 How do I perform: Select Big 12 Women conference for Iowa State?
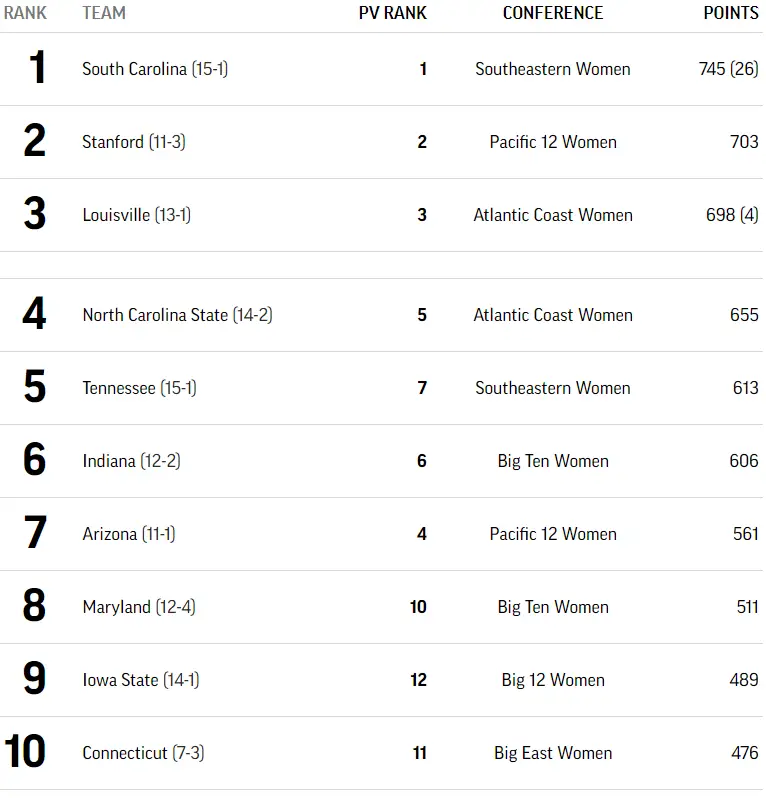[x=553, y=680]
